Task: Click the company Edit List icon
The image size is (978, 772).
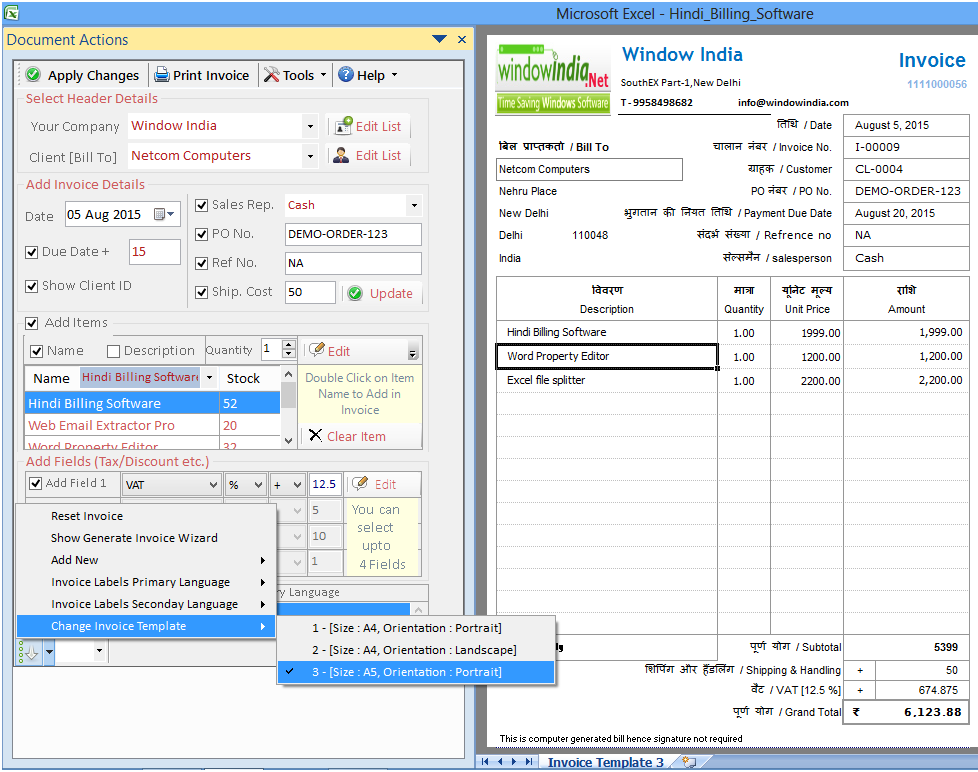Action: point(343,126)
